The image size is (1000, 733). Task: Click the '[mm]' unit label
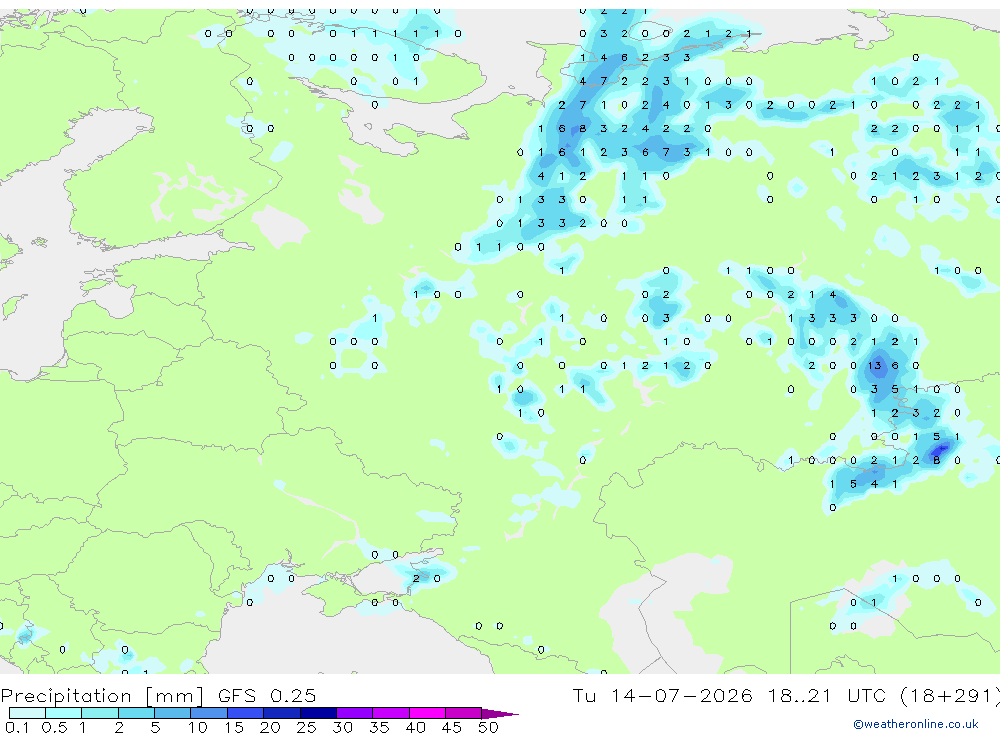[175, 696]
